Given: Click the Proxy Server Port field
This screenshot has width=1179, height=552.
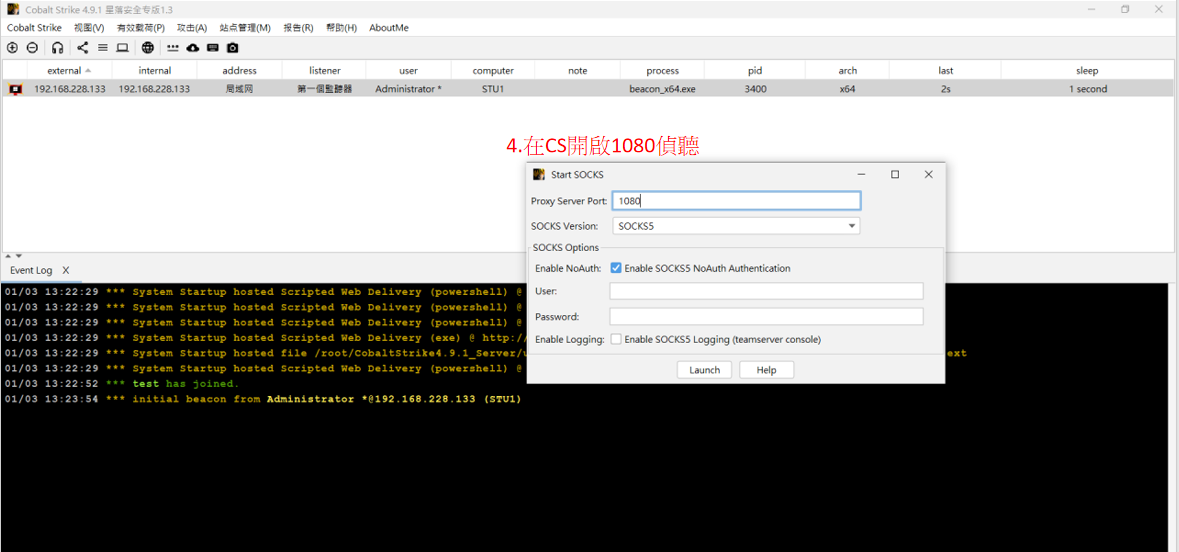Looking at the screenshot, I should [736, 201].
